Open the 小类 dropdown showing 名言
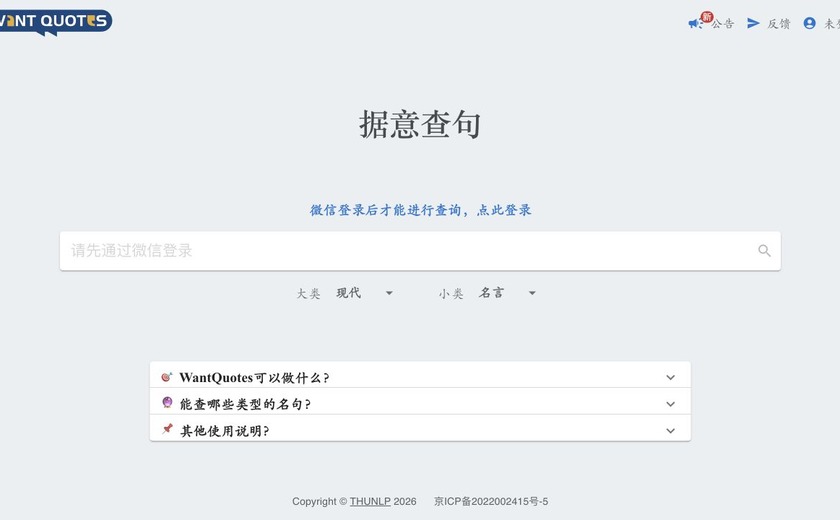This screenshot has height=520, width=840. (507, 293)
